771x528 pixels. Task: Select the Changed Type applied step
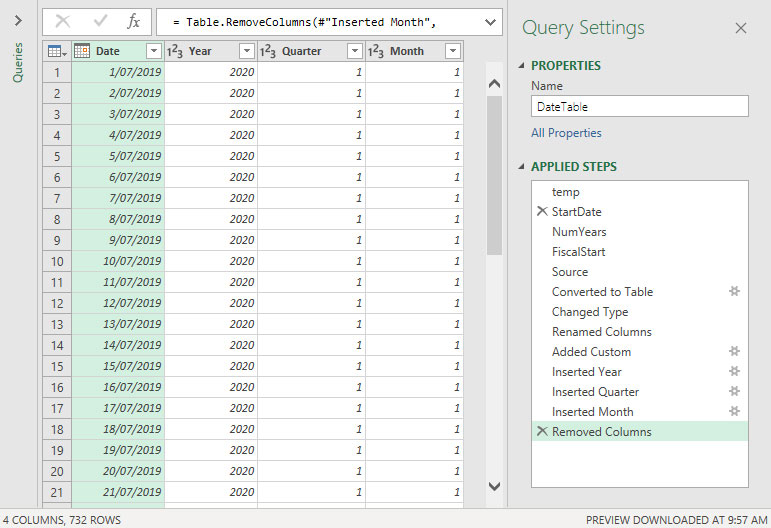coord(590,312)
